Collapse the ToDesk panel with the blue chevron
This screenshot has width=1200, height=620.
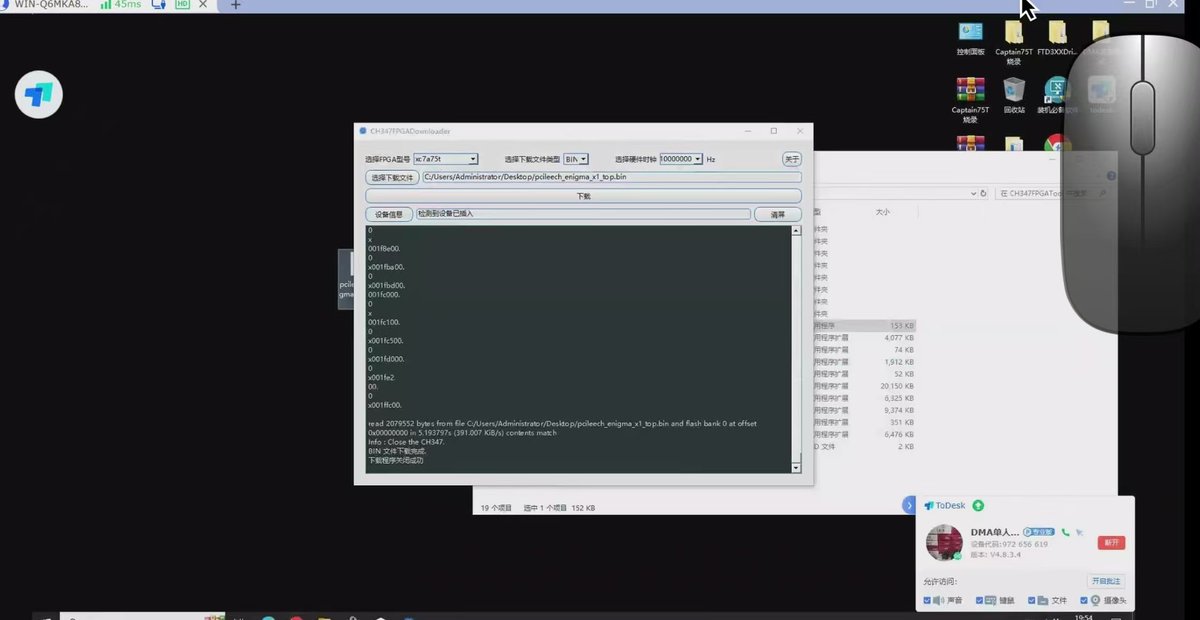(910, 506)
